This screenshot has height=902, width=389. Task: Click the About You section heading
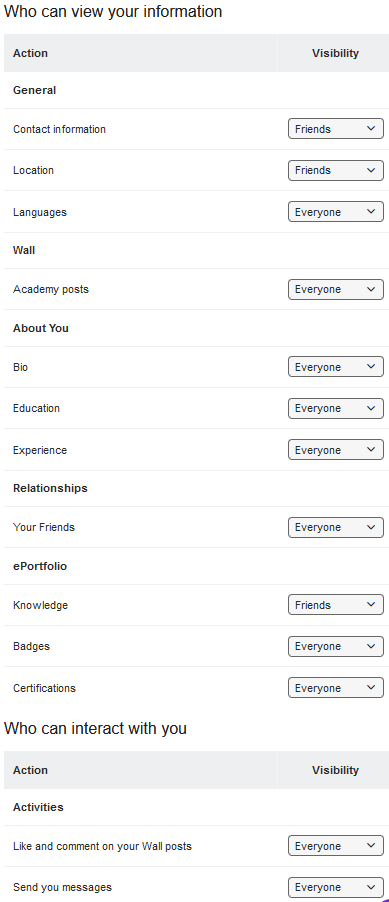coord(41,328)
